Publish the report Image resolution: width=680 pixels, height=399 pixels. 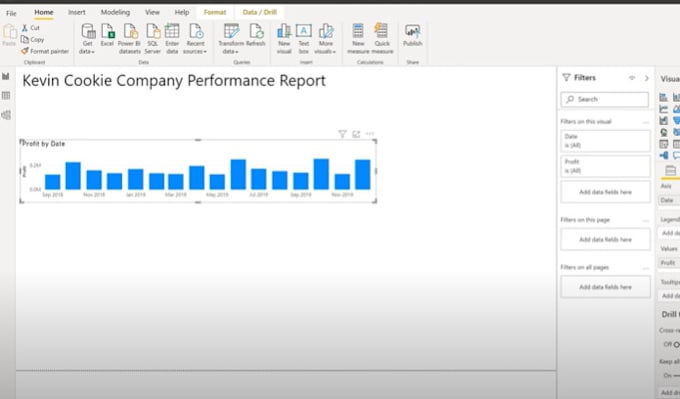(412, 35)
